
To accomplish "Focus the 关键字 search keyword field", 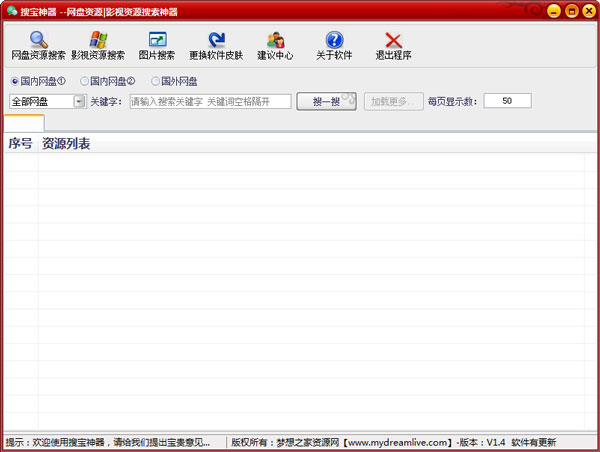I will 210,101.
